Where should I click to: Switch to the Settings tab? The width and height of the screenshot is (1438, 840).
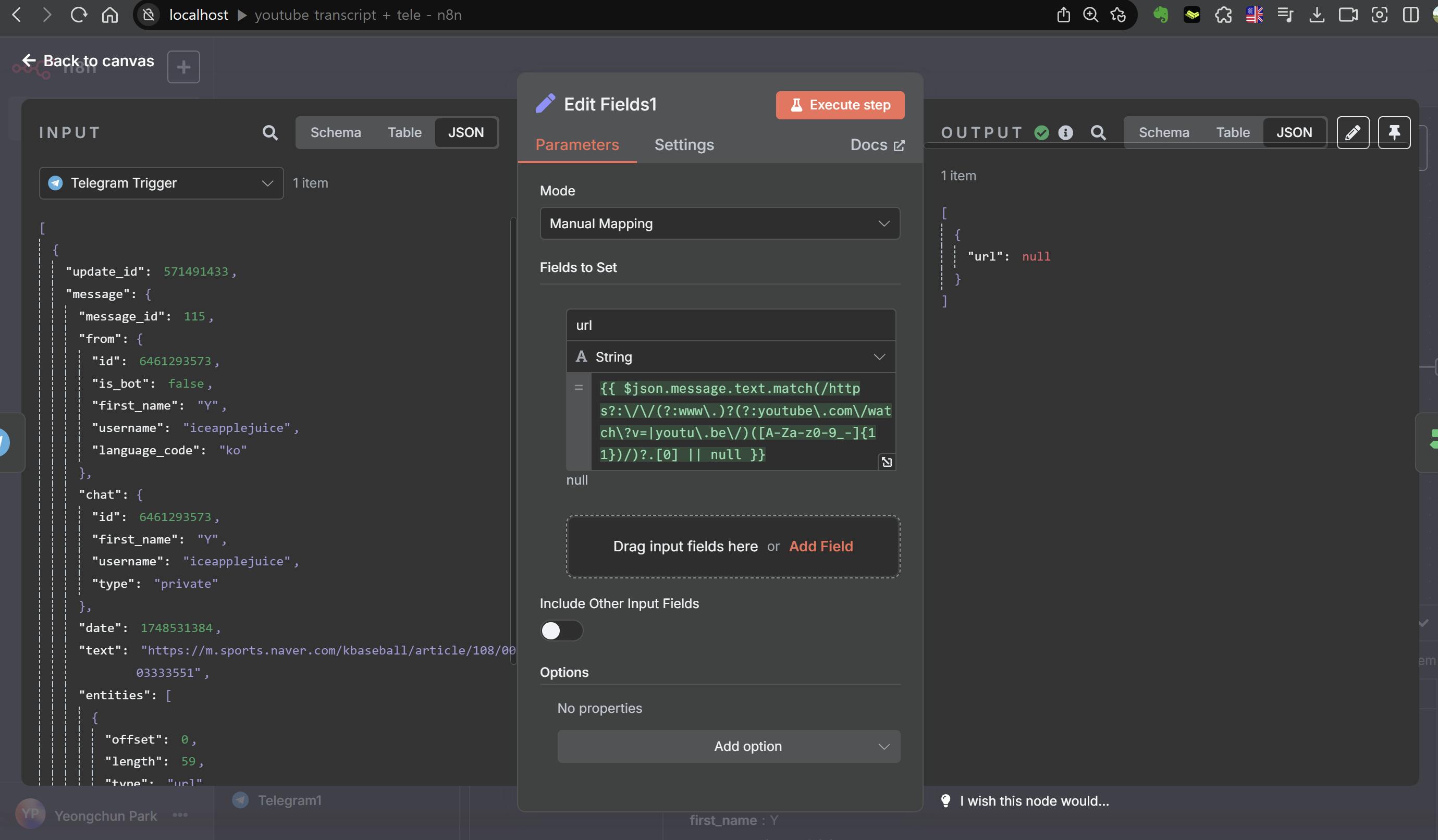click(684, 145)
